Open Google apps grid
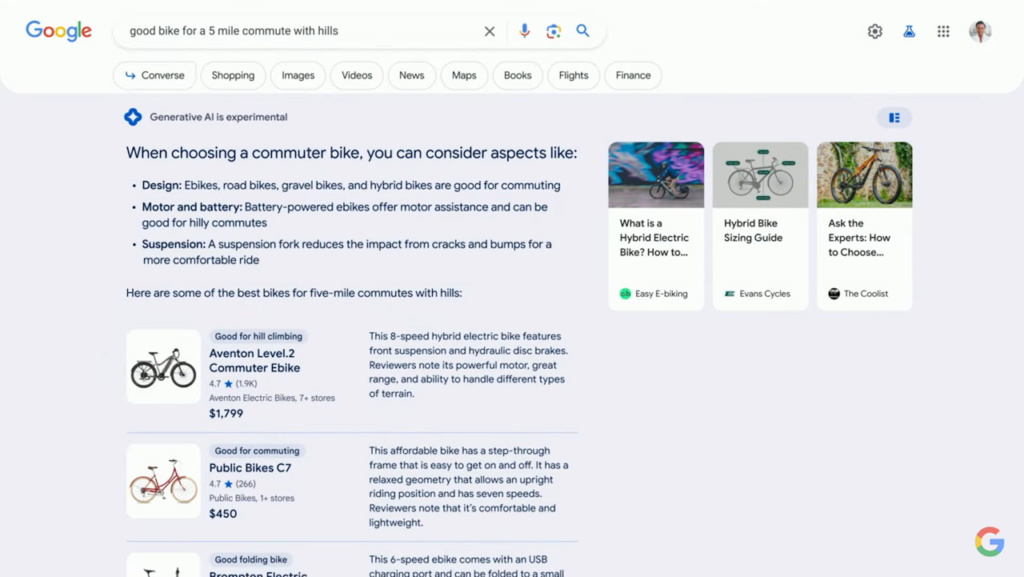Screen dimensions: 1024x577 tap(943, 31)
